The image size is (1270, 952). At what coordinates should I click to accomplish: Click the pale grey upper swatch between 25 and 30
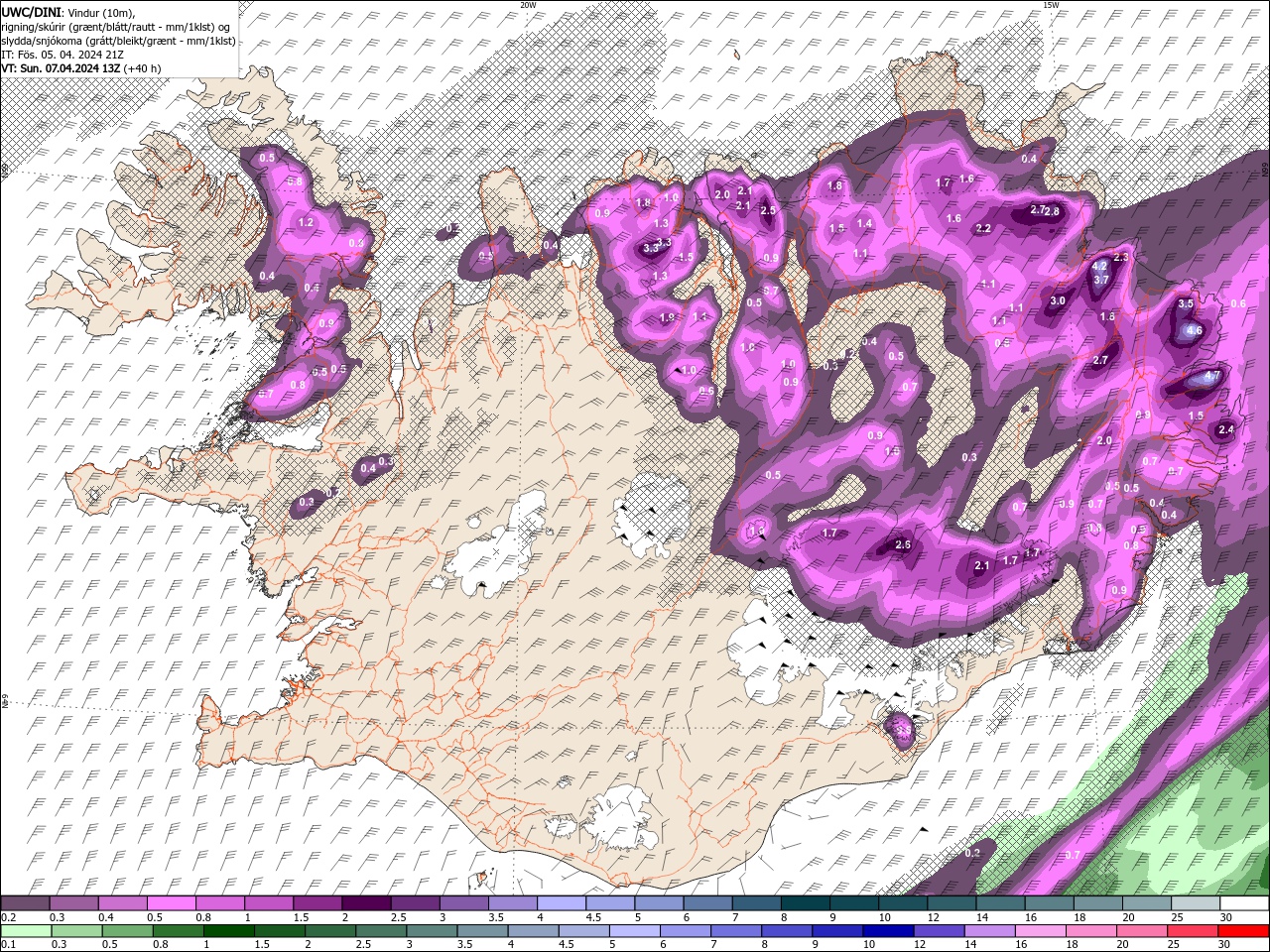tap(1195, 903)
